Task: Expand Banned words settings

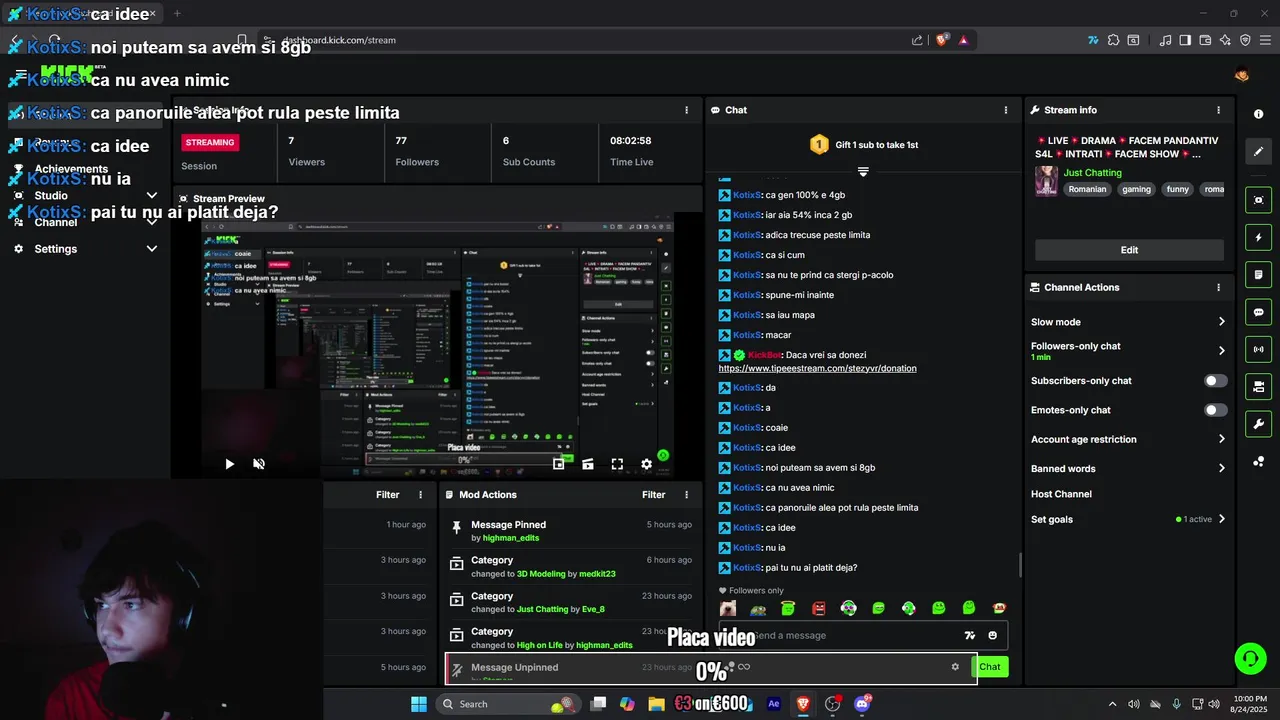Action: (1221, 468)
